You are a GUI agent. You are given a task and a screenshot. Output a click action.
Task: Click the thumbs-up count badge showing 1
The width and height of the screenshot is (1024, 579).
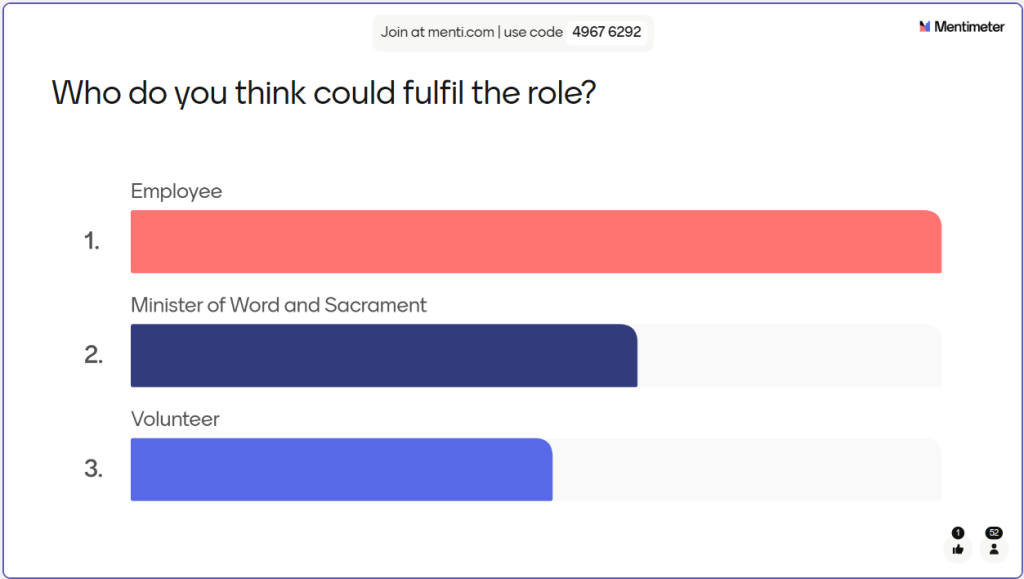(958, 533)
